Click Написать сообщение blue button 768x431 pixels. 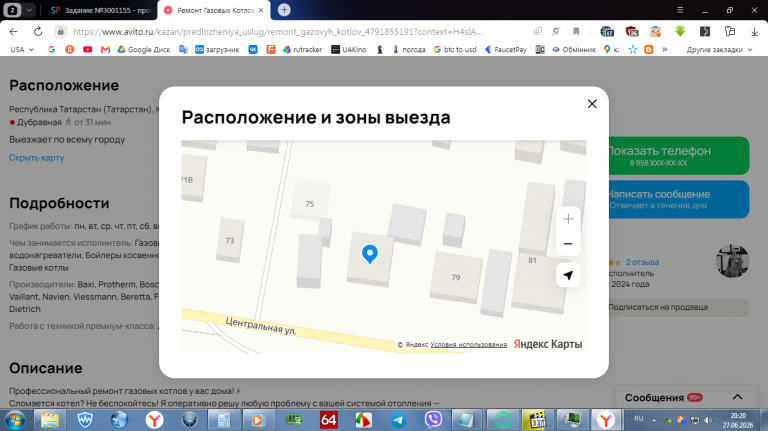[x=679, y=199]
